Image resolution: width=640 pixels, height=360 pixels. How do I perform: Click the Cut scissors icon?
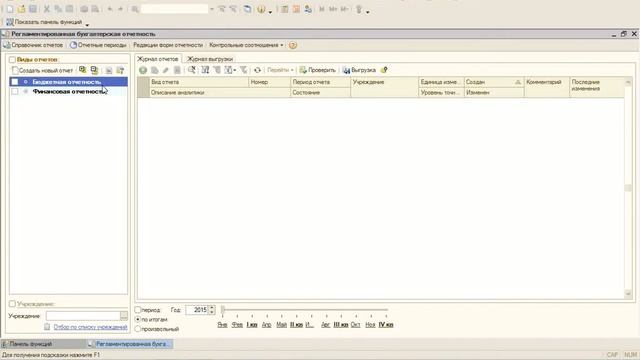(47, 9)
